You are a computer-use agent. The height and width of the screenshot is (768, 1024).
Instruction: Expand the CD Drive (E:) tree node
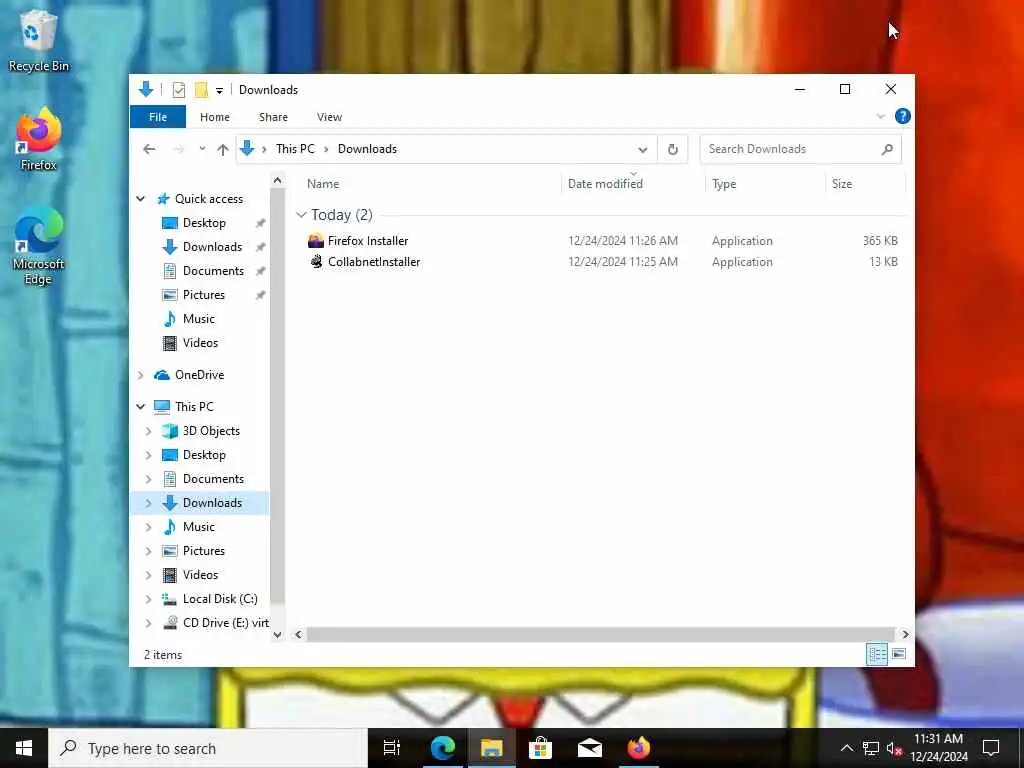(x=148, y=623)
